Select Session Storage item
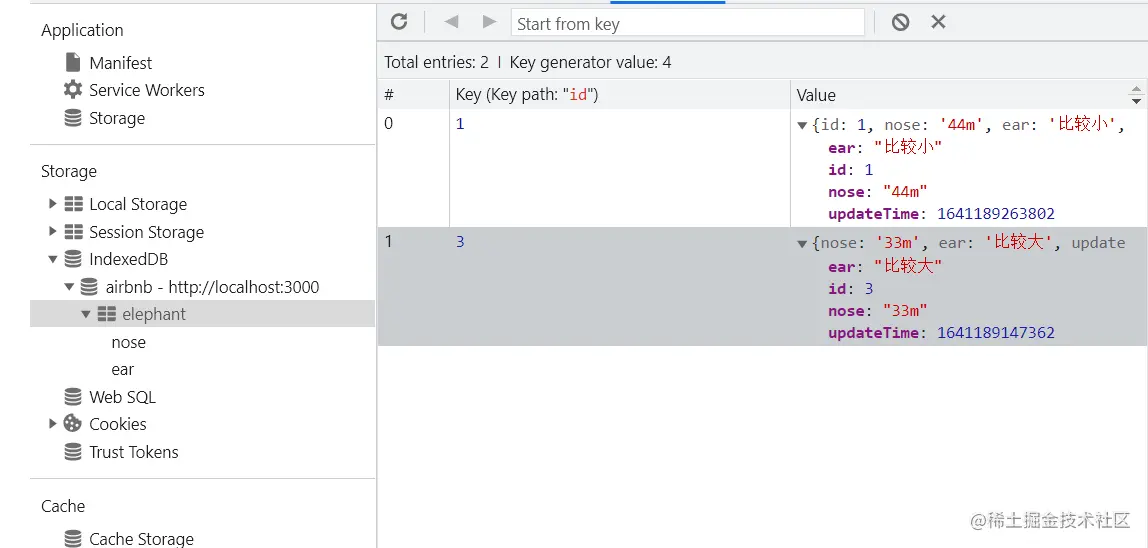 click(146, 232)
